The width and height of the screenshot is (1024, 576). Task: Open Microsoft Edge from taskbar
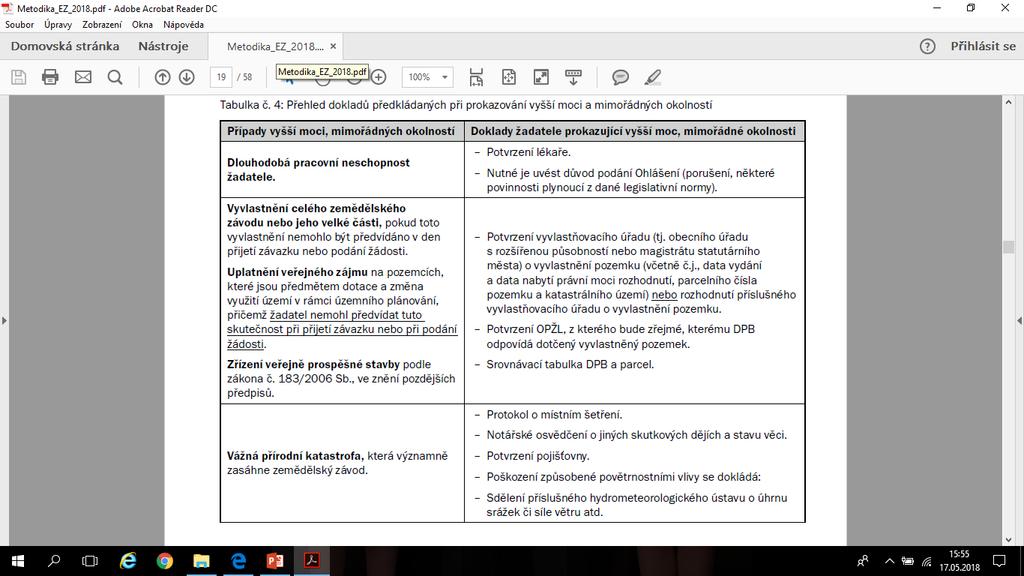pyautogui.click(x=238, y=561)
